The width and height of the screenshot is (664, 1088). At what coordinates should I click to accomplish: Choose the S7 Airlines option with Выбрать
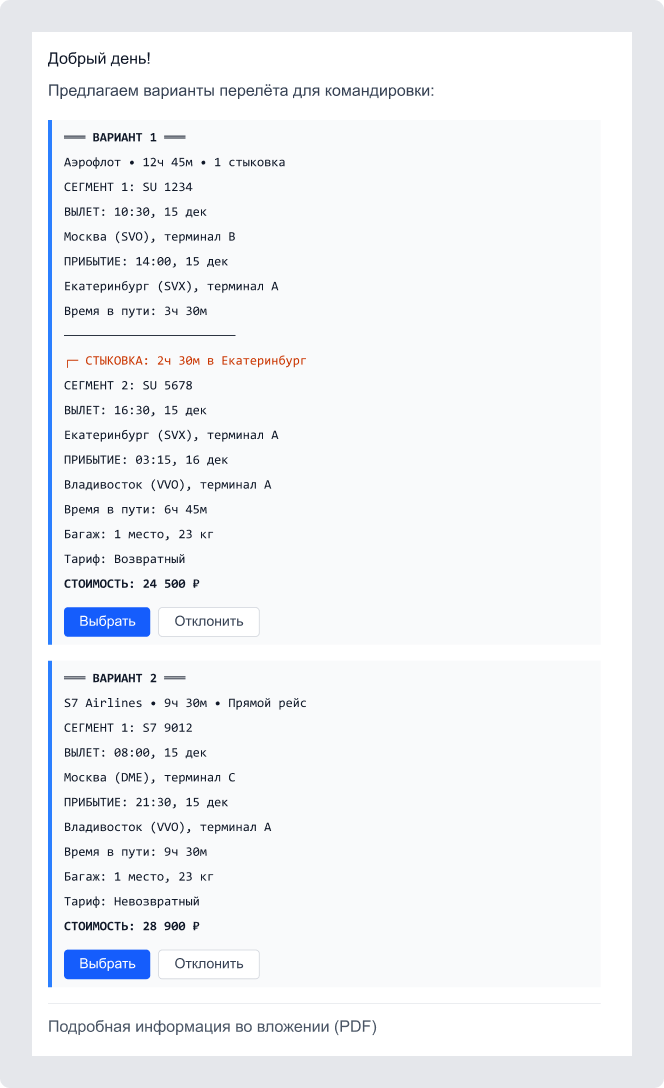click(x=107, y=964)
